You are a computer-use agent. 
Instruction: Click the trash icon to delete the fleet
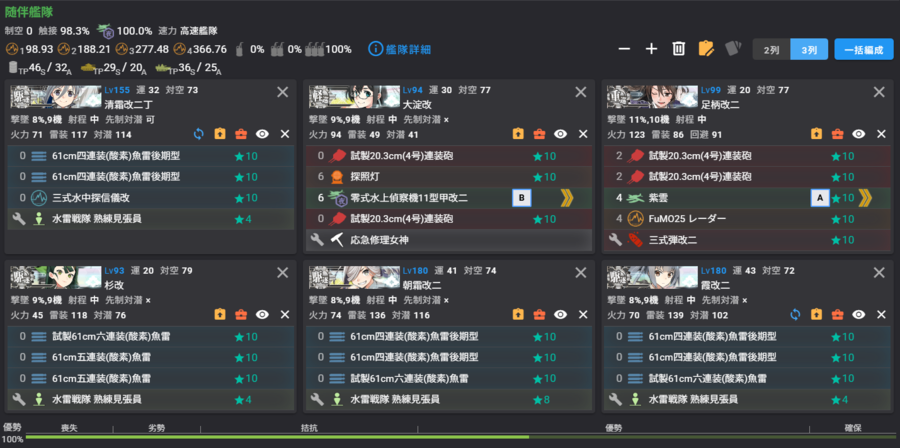click(678, 49)
